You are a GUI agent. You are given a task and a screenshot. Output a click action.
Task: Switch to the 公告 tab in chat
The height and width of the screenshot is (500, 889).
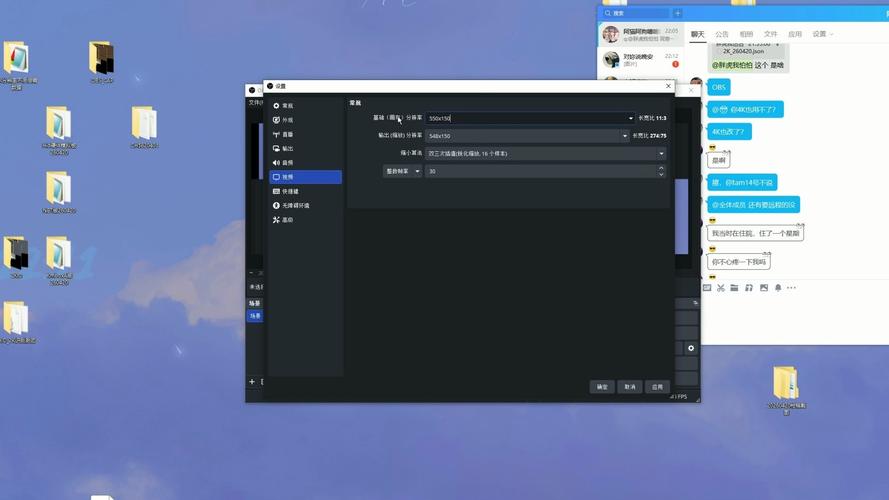[x=721, y=34]
